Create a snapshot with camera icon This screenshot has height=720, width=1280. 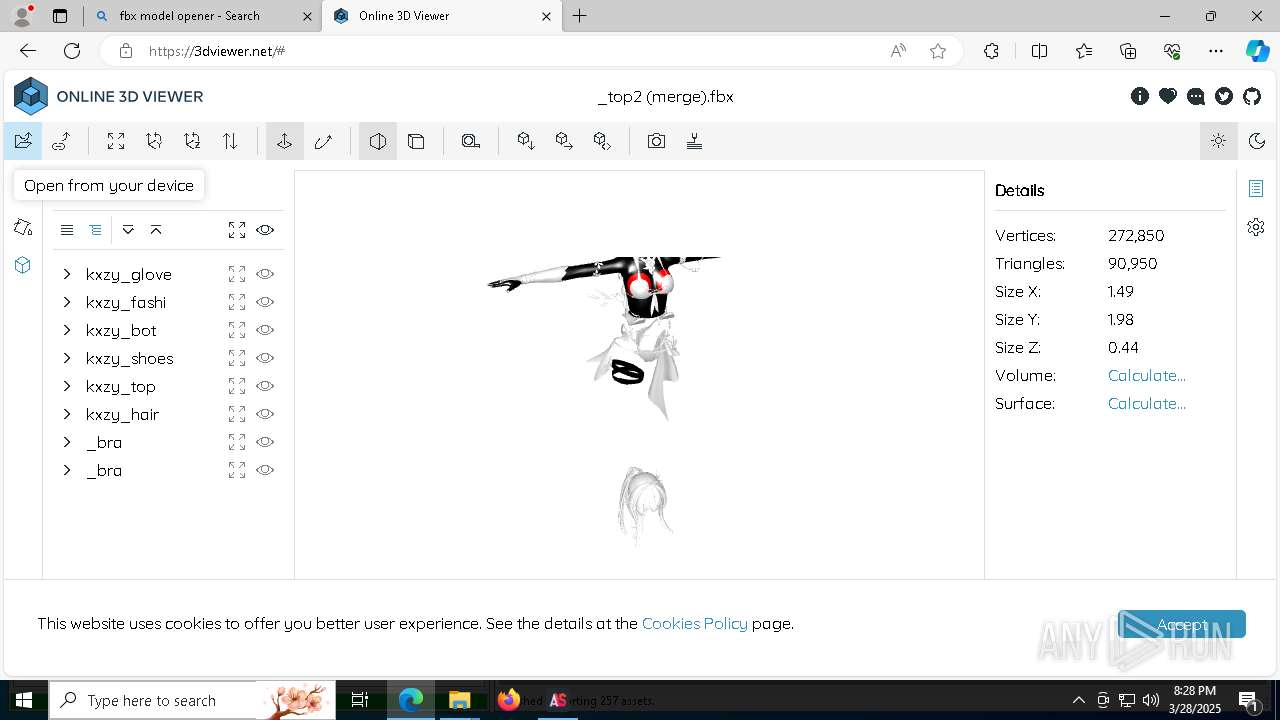[x=656, y=141]
